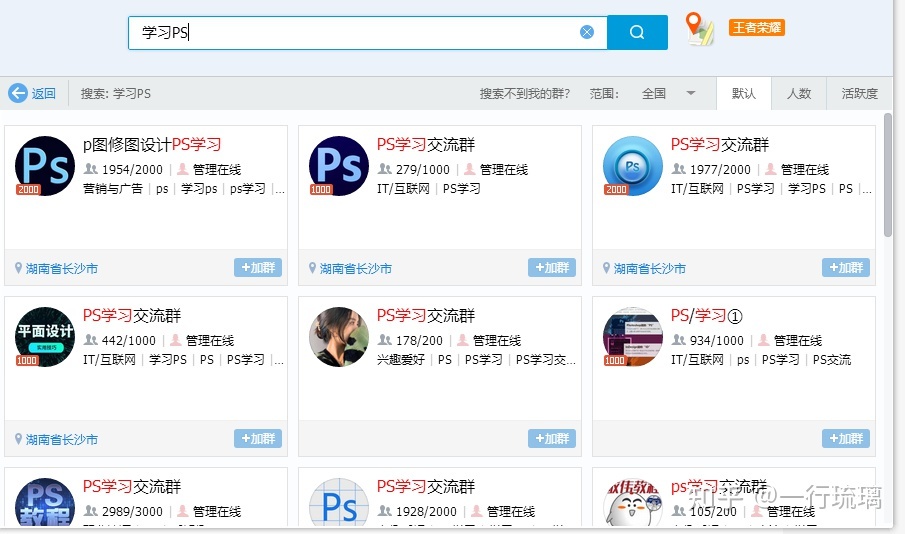Join the 1977/2000 member PS学习交流群
The image size is (905, 534).
(846, 267)
